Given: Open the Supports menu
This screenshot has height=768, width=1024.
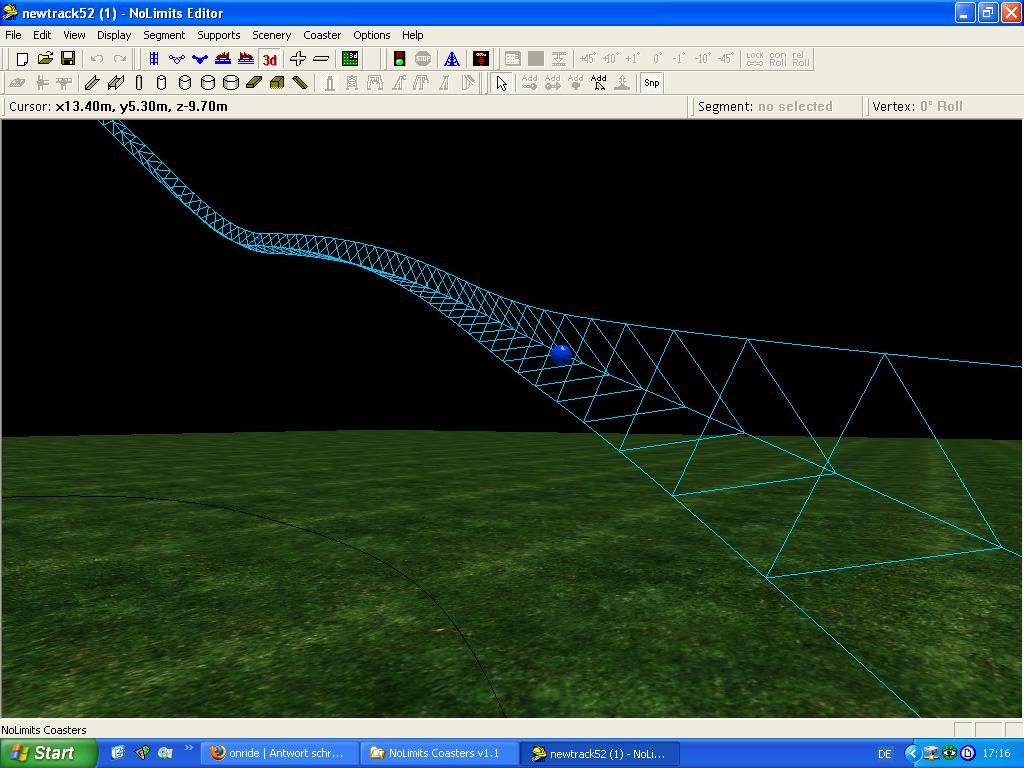Looking at the screenshot, I should 219,35.
